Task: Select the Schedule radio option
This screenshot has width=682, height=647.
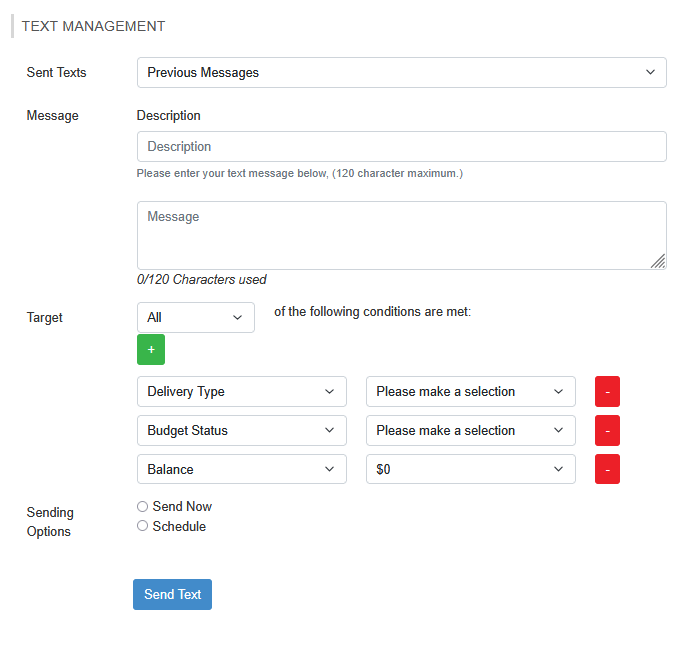Action: coord(143,526)
